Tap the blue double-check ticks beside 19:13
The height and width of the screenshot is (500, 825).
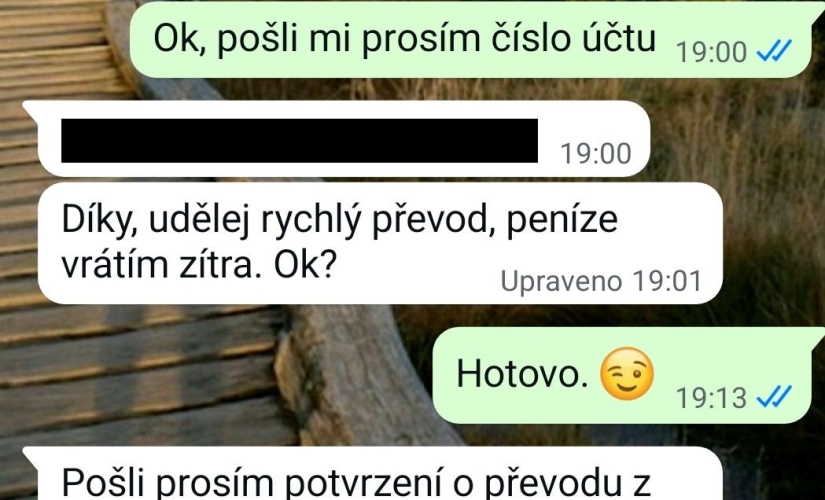point(774,397)
